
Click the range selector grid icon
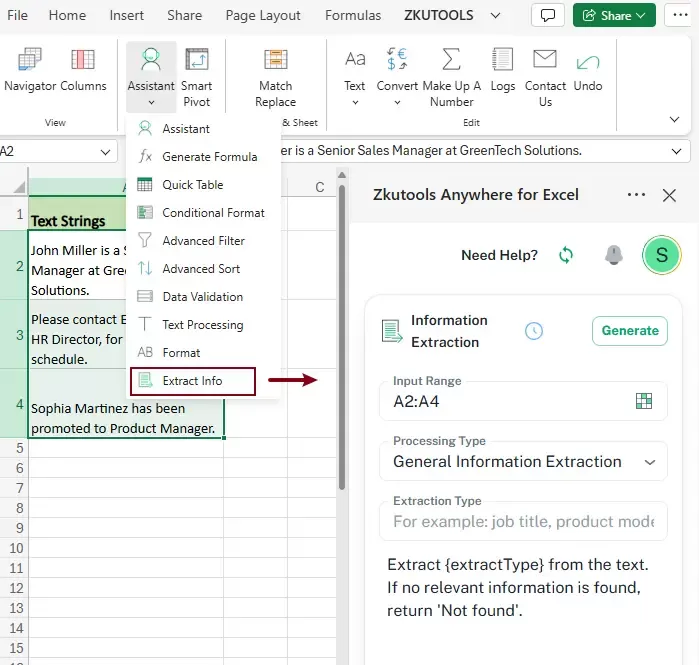[x=644, y=401]
